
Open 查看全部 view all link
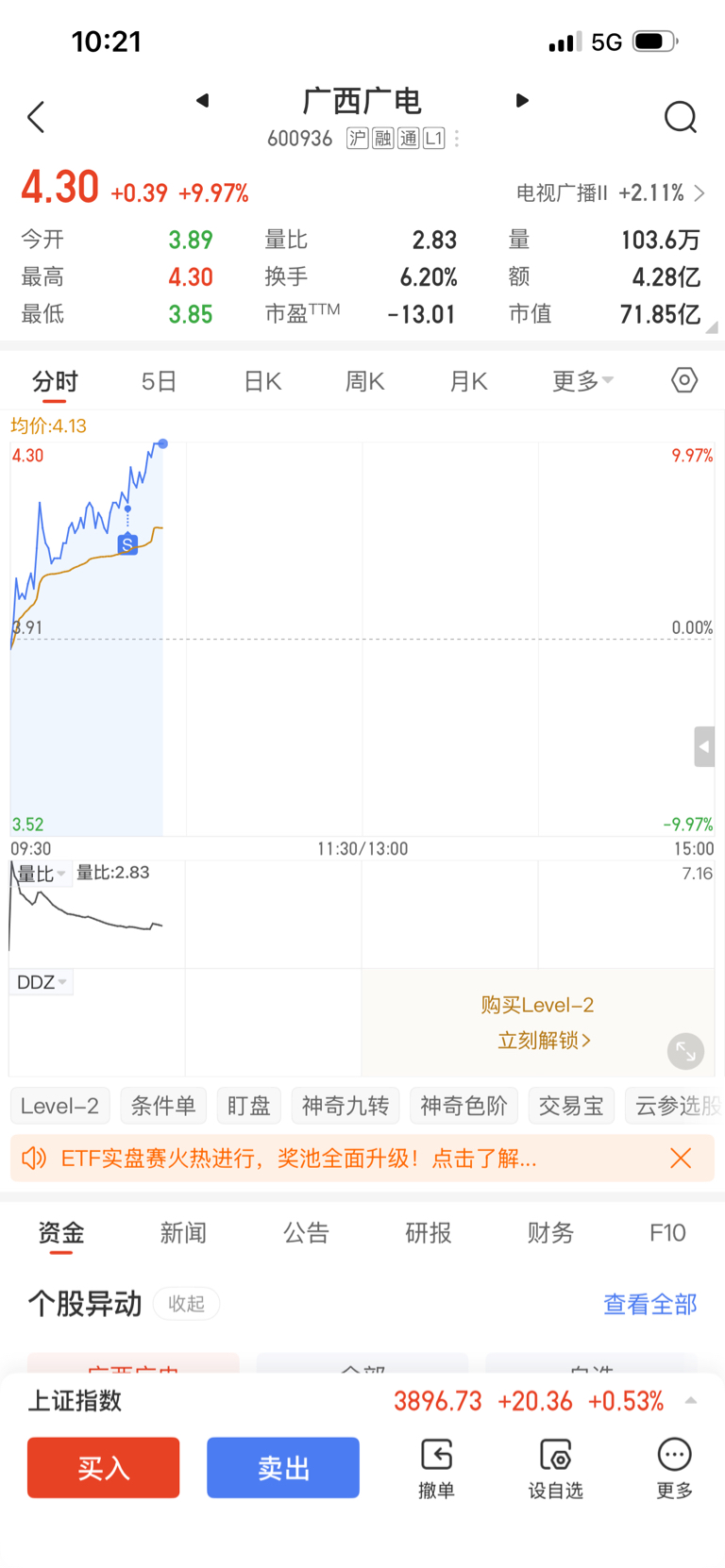pos(649,1304)
